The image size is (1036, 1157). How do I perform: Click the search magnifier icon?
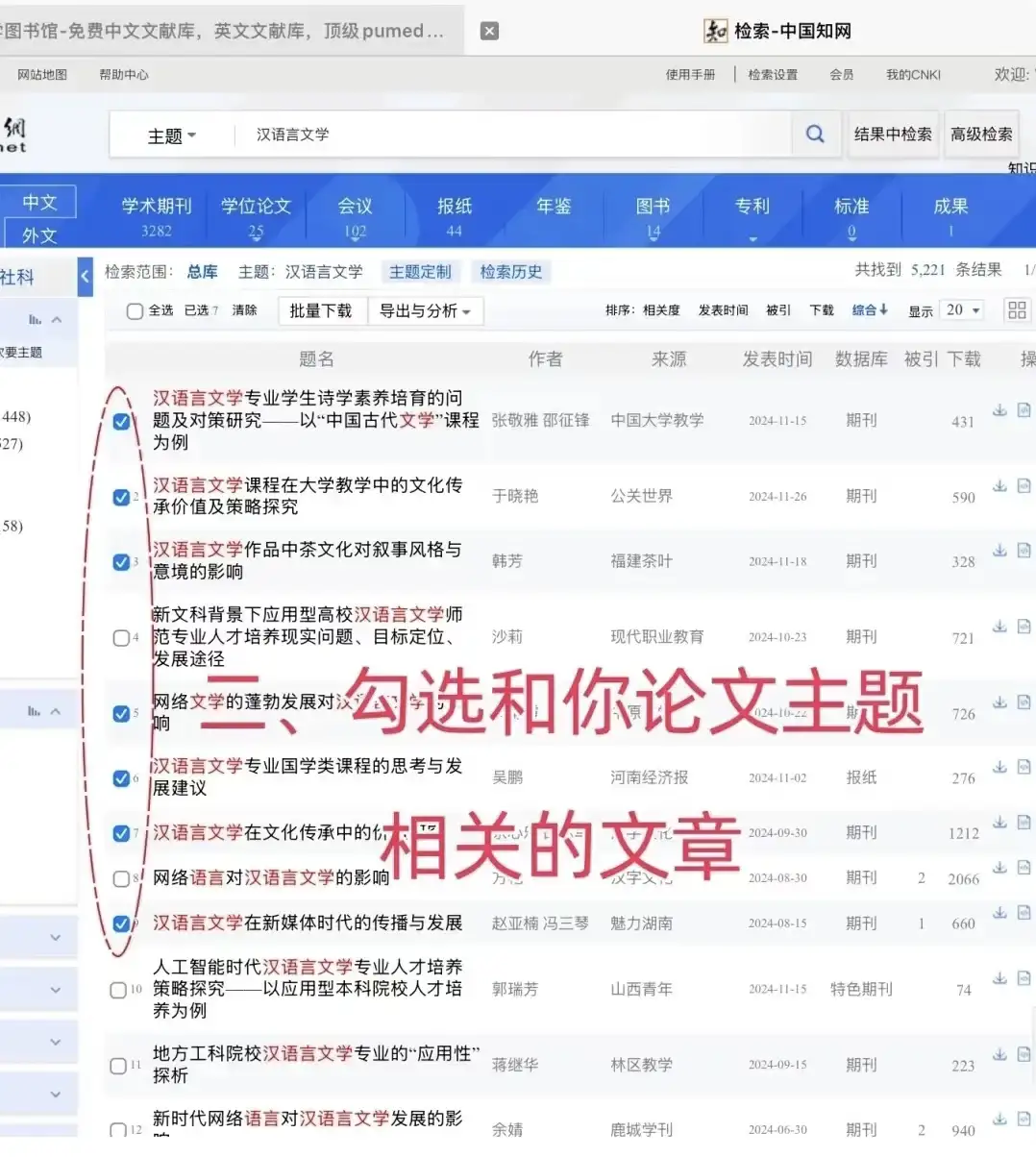815,134
